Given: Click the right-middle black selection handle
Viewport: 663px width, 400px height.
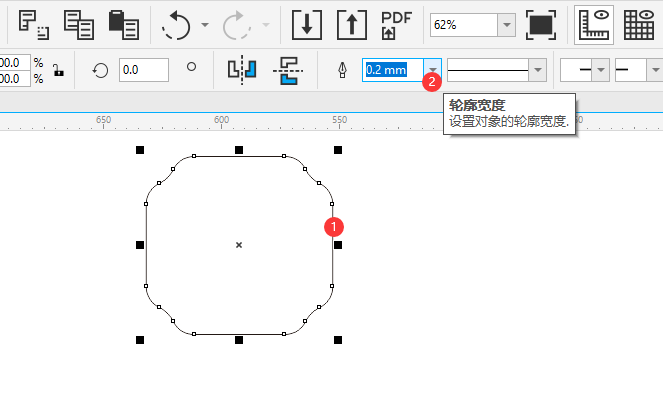Looking at the screenshot, I should pyautogui.click(x=338, y=245).
